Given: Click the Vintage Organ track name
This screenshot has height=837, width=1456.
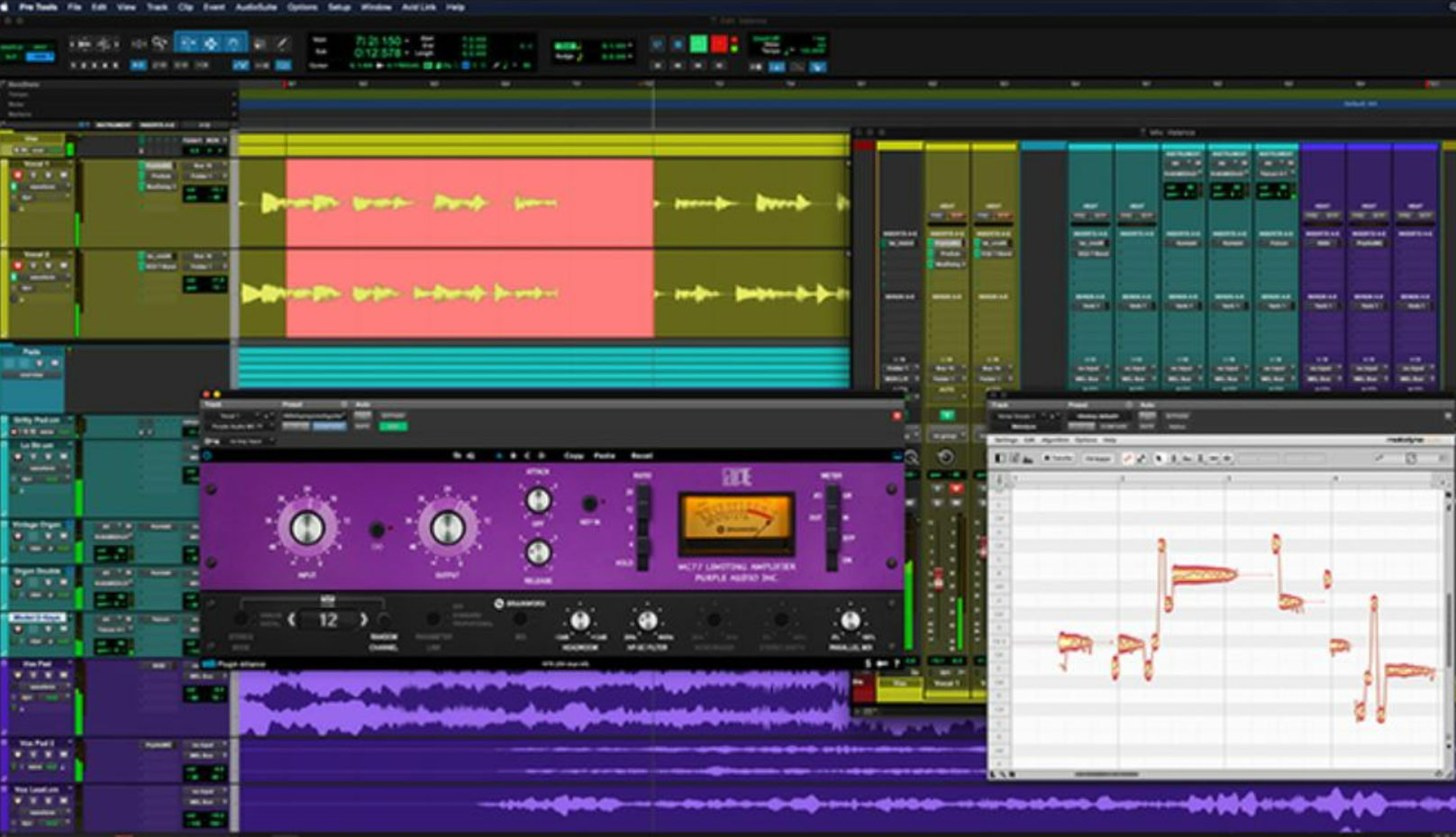Looking at the screenshot, I should coord(37,524).
